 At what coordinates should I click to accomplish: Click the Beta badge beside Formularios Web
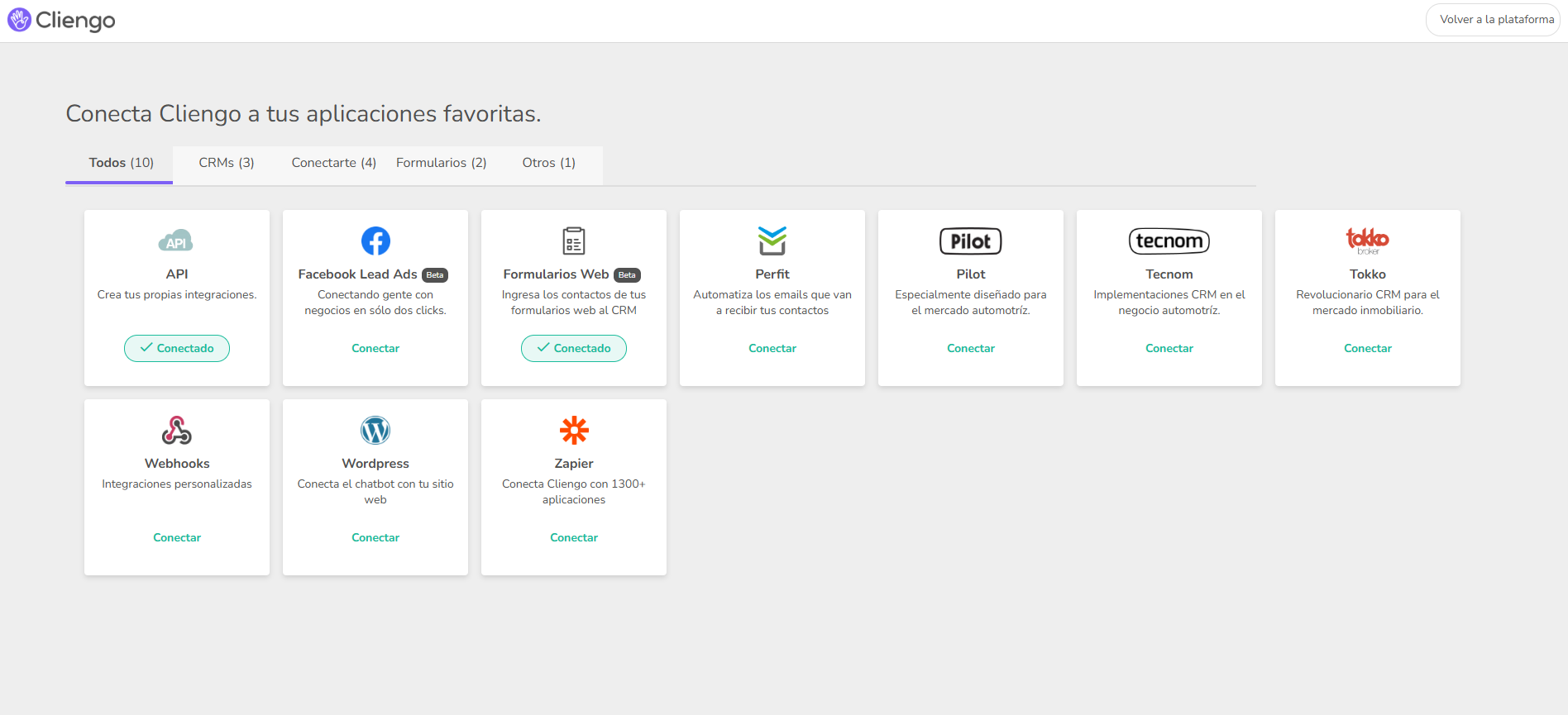pos(628,275)
